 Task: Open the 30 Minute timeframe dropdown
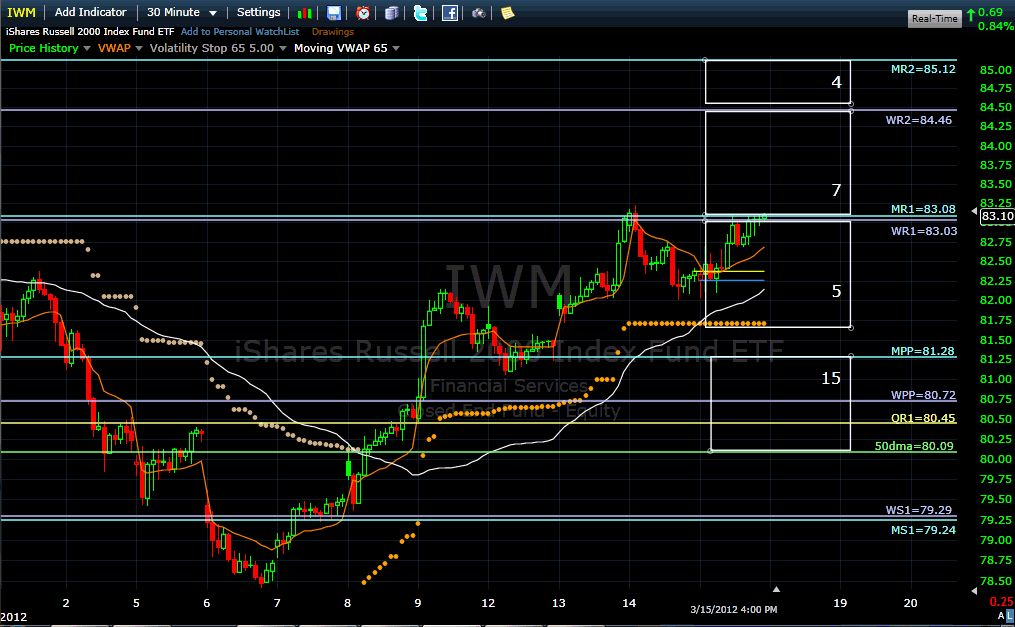pyautogui.click(x=182, y=12)
